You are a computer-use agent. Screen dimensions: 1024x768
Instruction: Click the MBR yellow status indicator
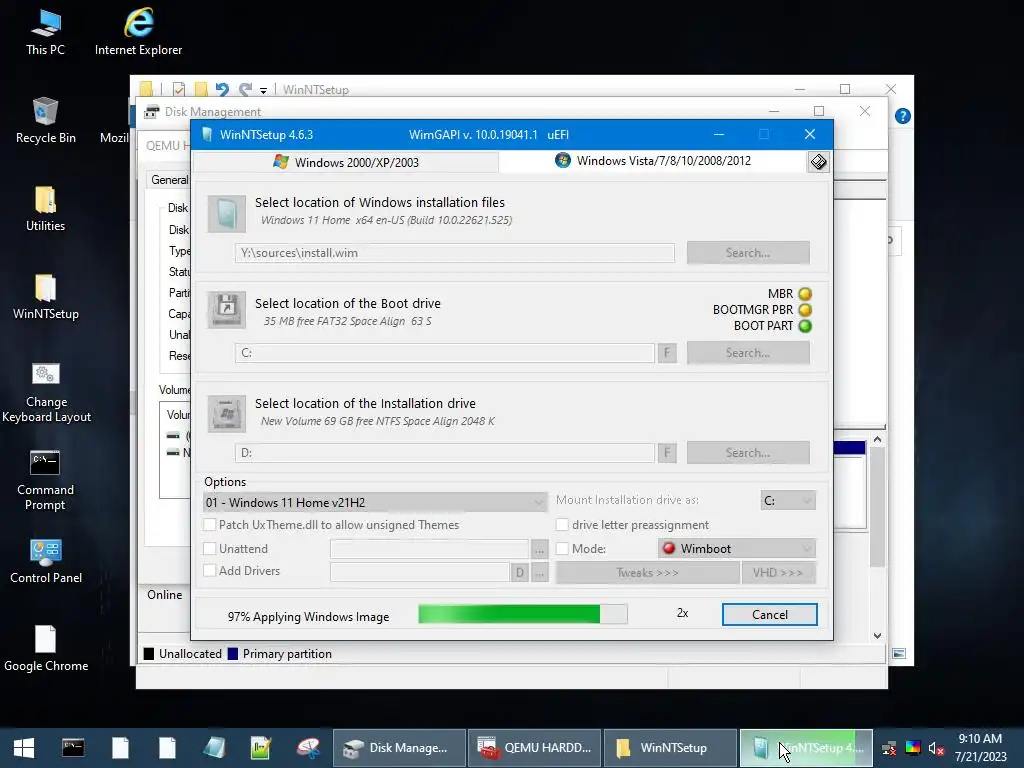click(x=805, y=294)
